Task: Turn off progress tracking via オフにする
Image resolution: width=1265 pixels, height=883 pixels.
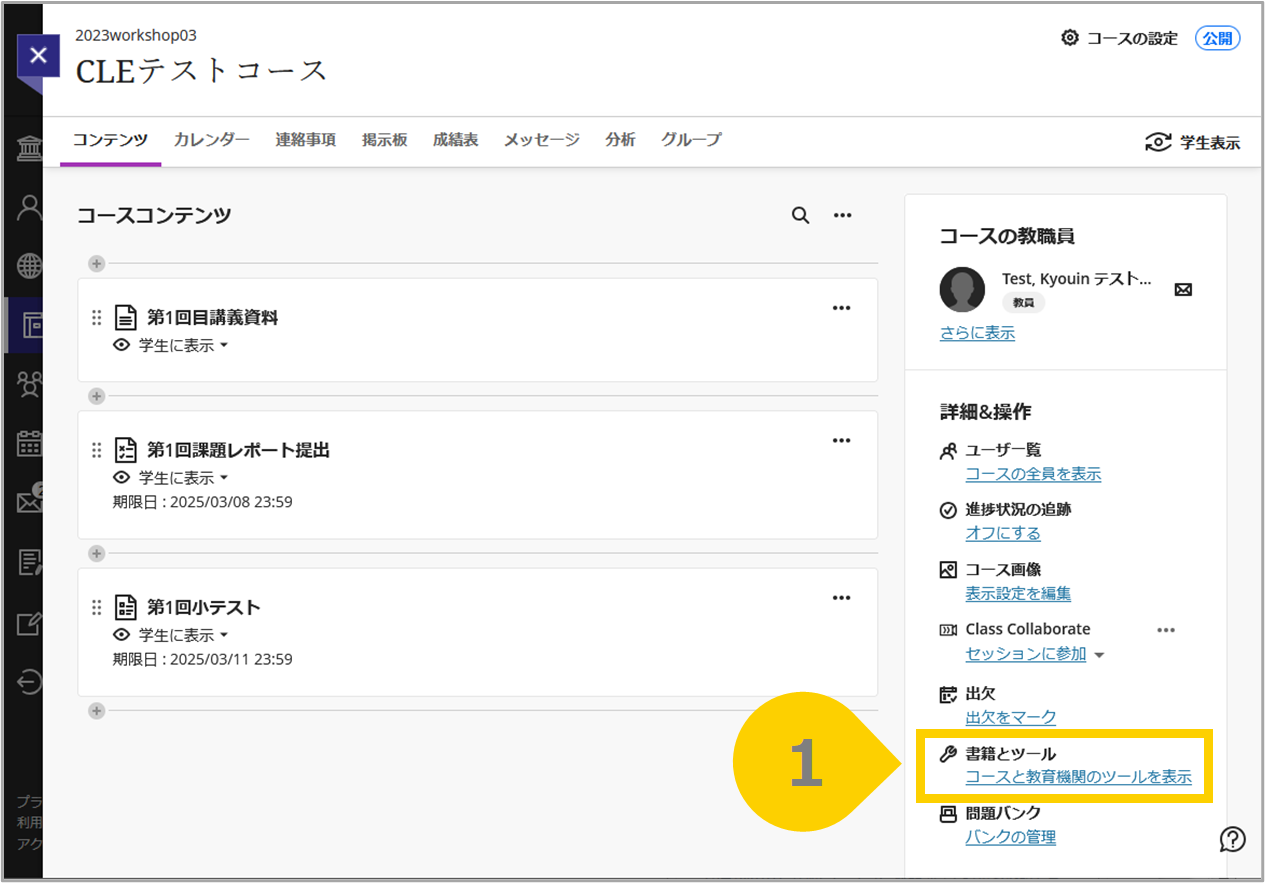Action: 1003,534
